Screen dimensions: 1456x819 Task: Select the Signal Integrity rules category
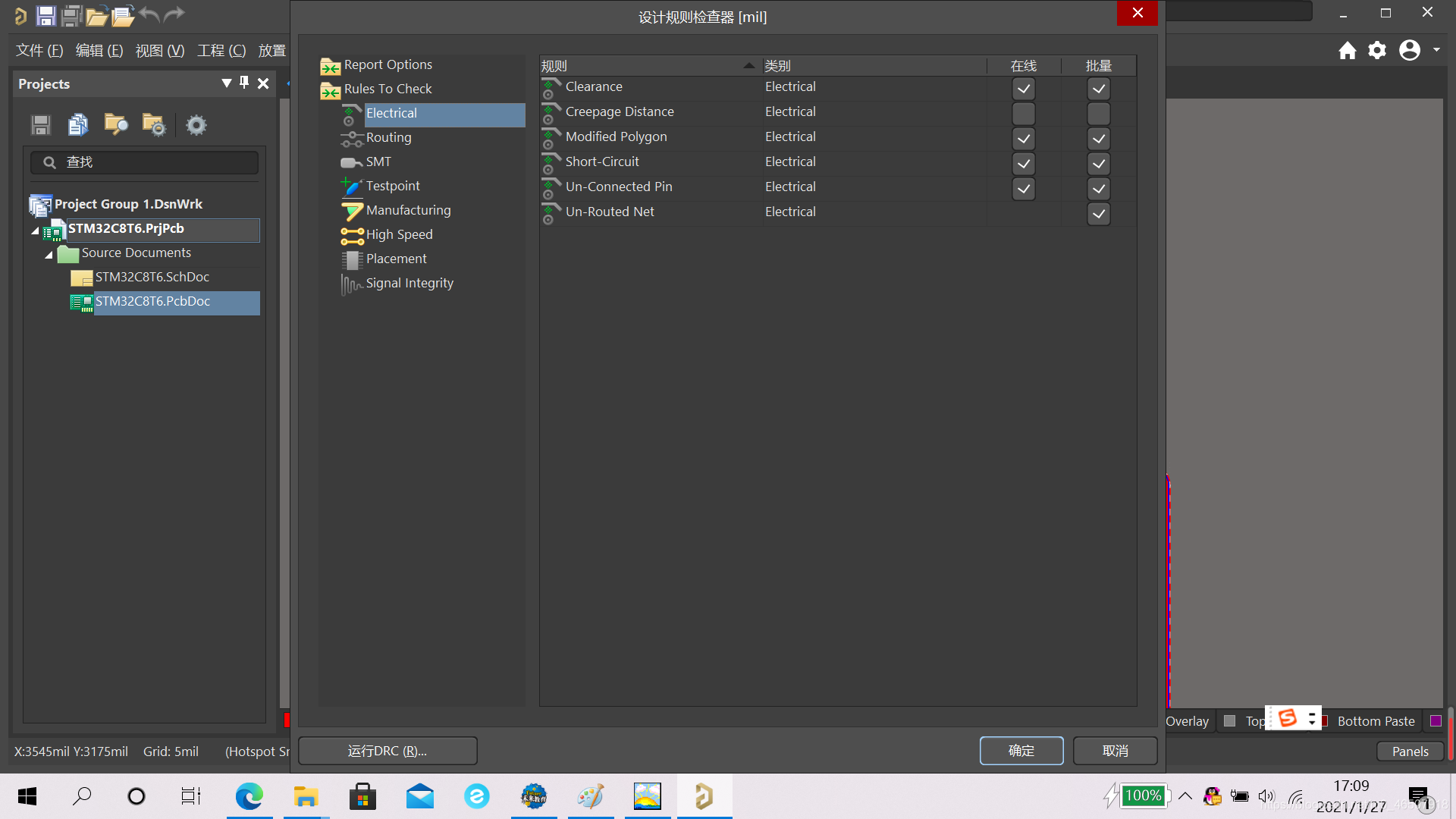tap(409, 283)
